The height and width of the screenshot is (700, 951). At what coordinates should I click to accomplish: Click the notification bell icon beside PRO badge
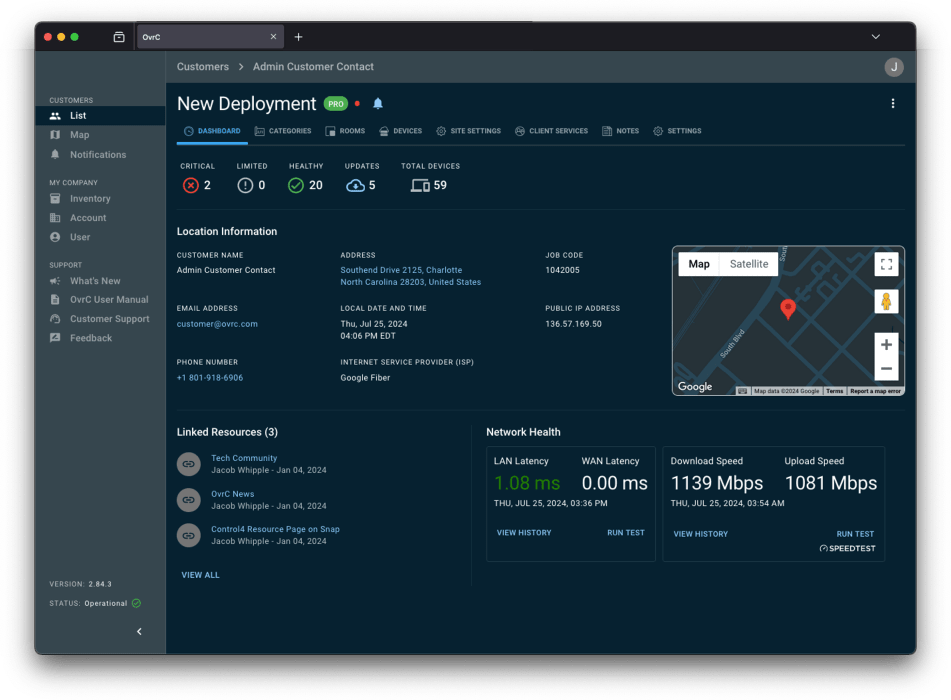pos(378,103)
